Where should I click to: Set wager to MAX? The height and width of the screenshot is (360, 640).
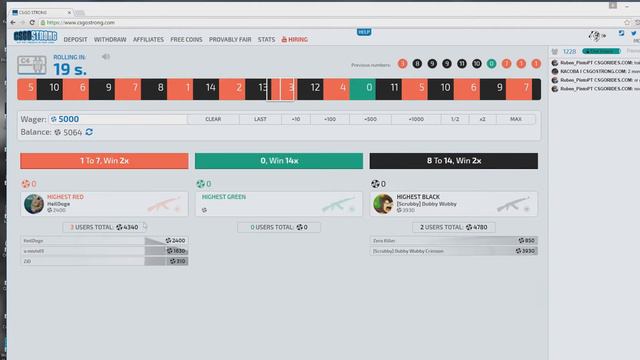click(516, 119)
